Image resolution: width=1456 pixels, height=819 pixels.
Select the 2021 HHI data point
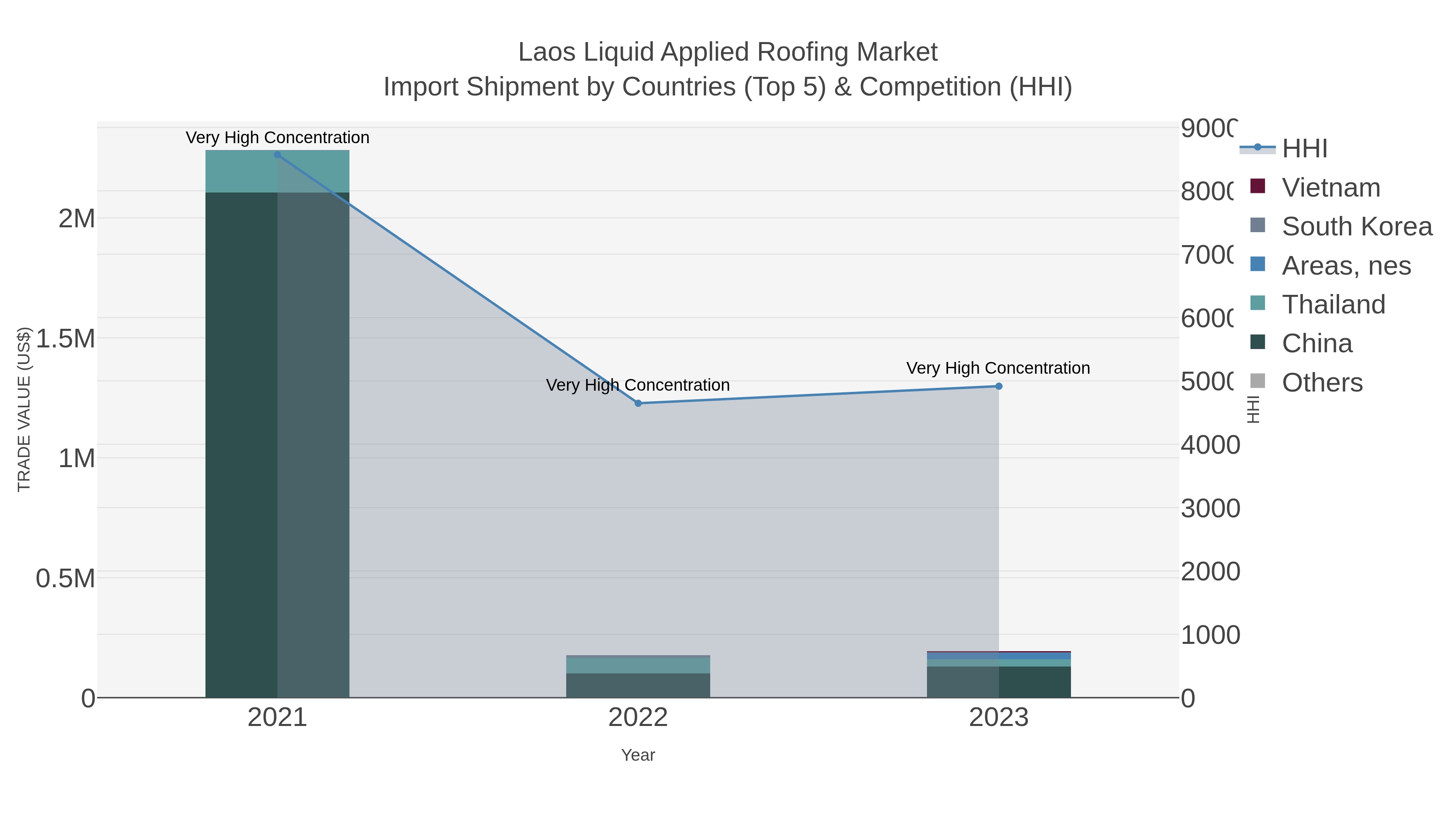[x=277, y=155]
